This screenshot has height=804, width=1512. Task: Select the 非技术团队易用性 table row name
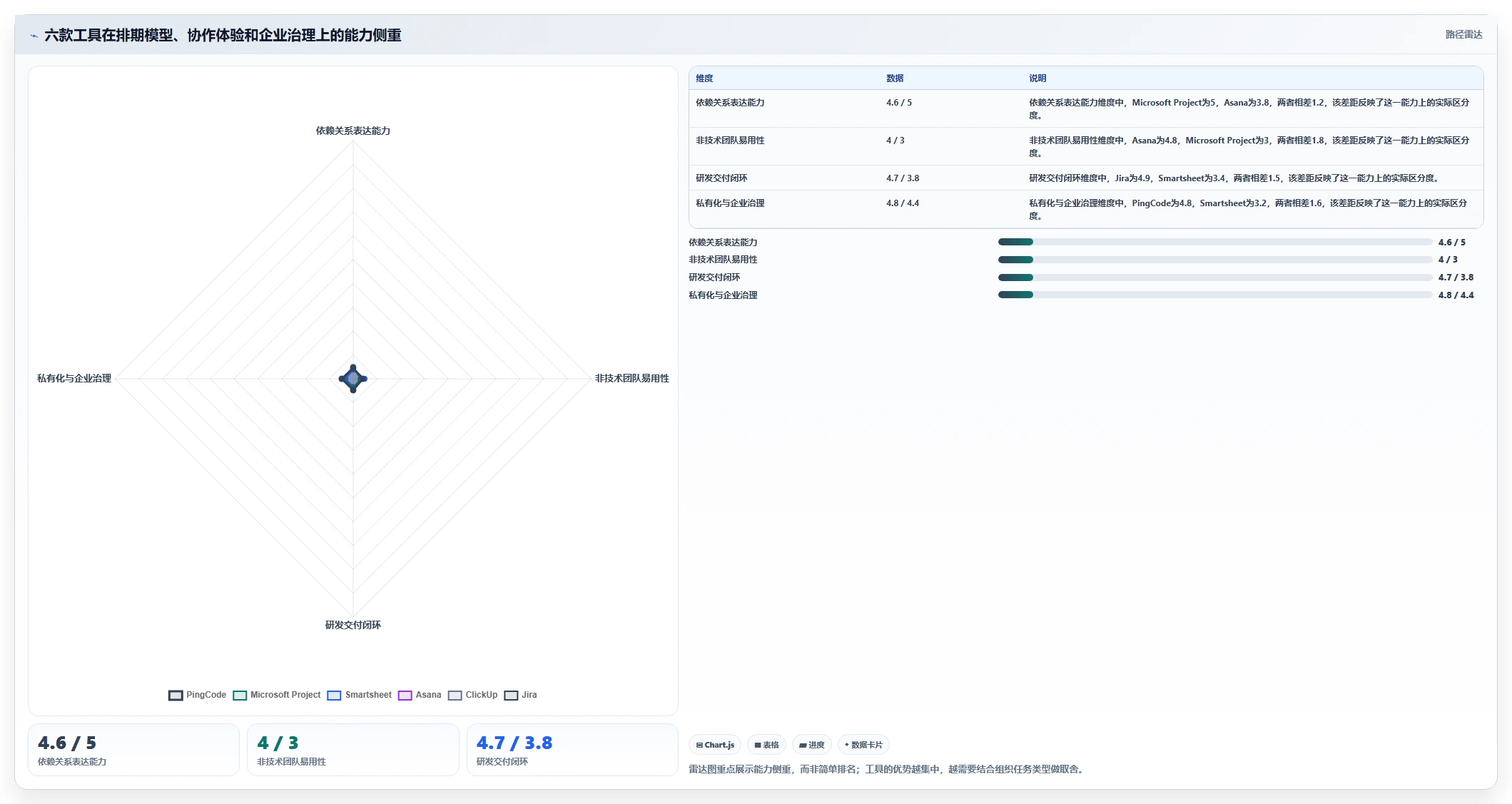pyautogui.click(x=730, y=141)
